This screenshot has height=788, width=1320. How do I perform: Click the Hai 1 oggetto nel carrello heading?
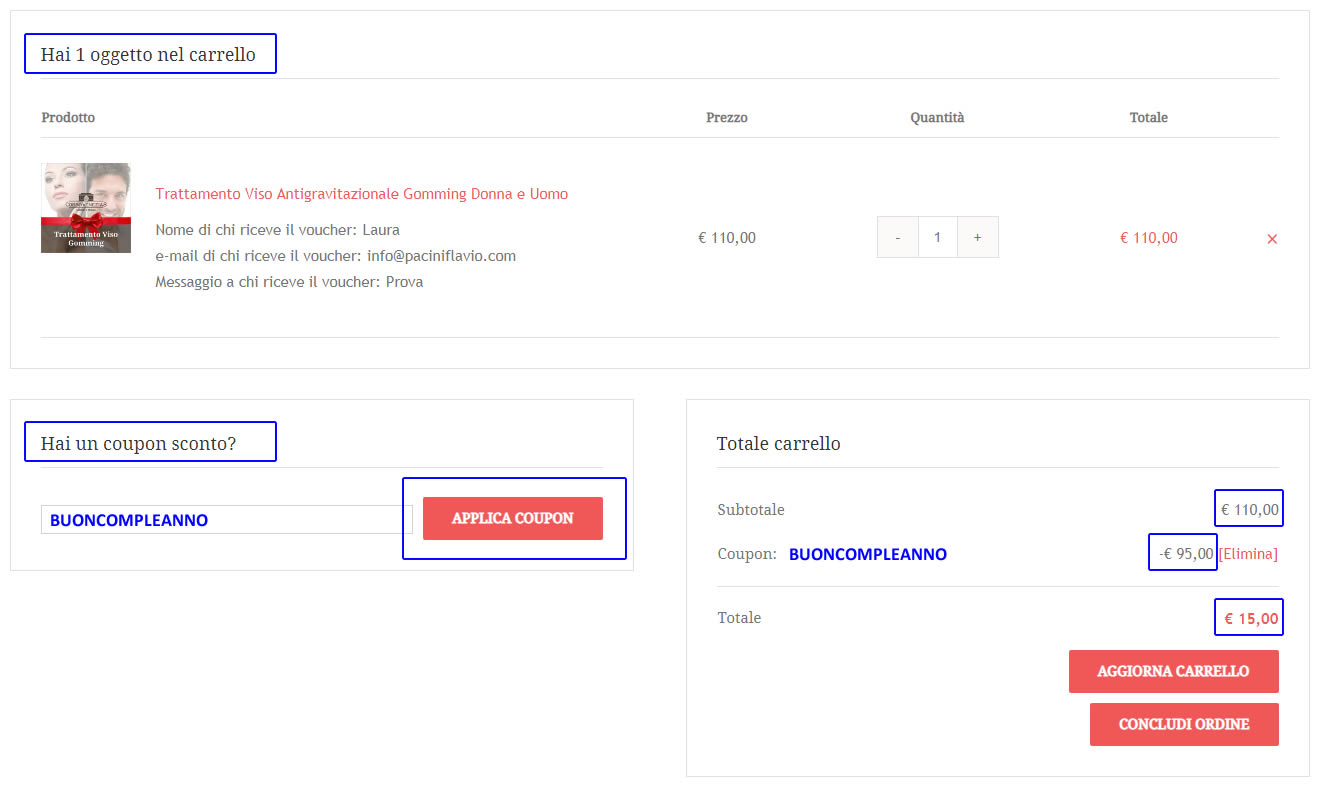[149, 53]
